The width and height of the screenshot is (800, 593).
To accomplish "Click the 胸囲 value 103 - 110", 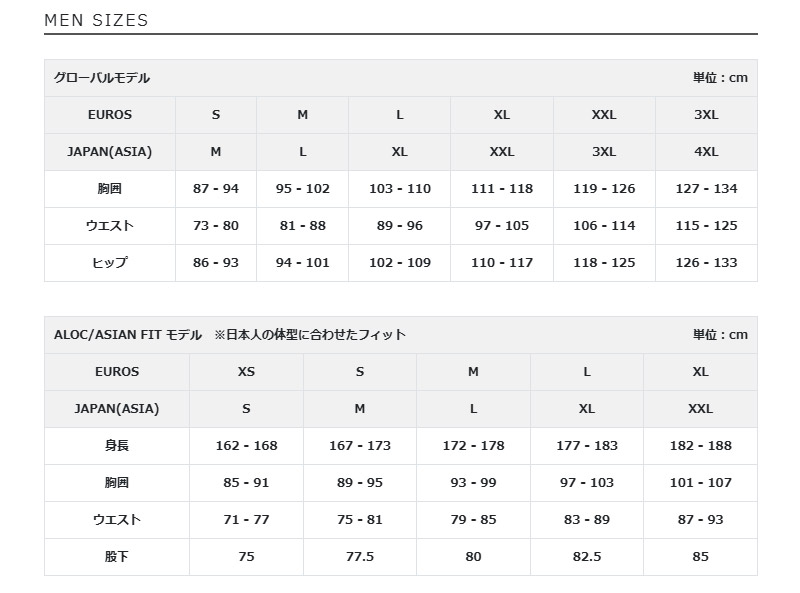I will (399, 189).
